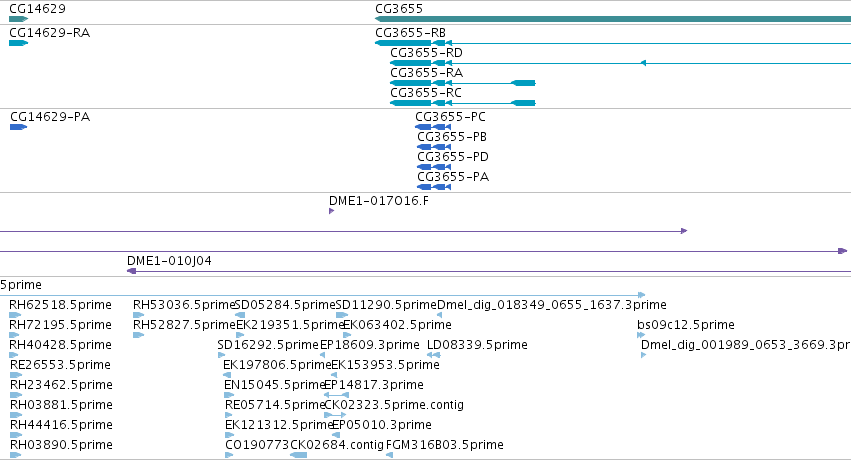Select the EP14817.3prime feature arrow
Viewport: 851px width, 460px height.
point(336,395)
